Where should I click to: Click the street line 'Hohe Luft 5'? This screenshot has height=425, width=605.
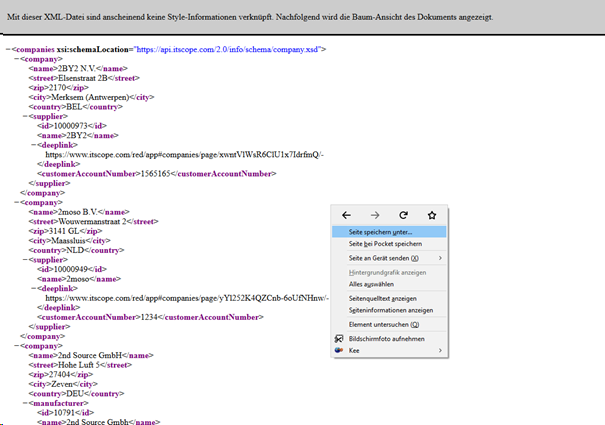80,365
